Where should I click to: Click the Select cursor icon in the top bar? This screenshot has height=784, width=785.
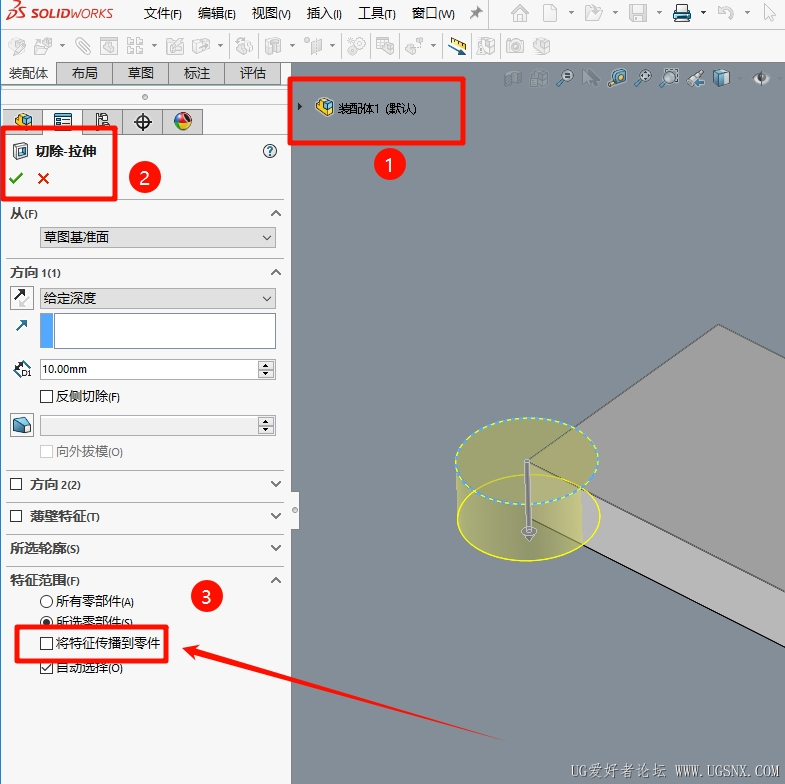[769, 13]
